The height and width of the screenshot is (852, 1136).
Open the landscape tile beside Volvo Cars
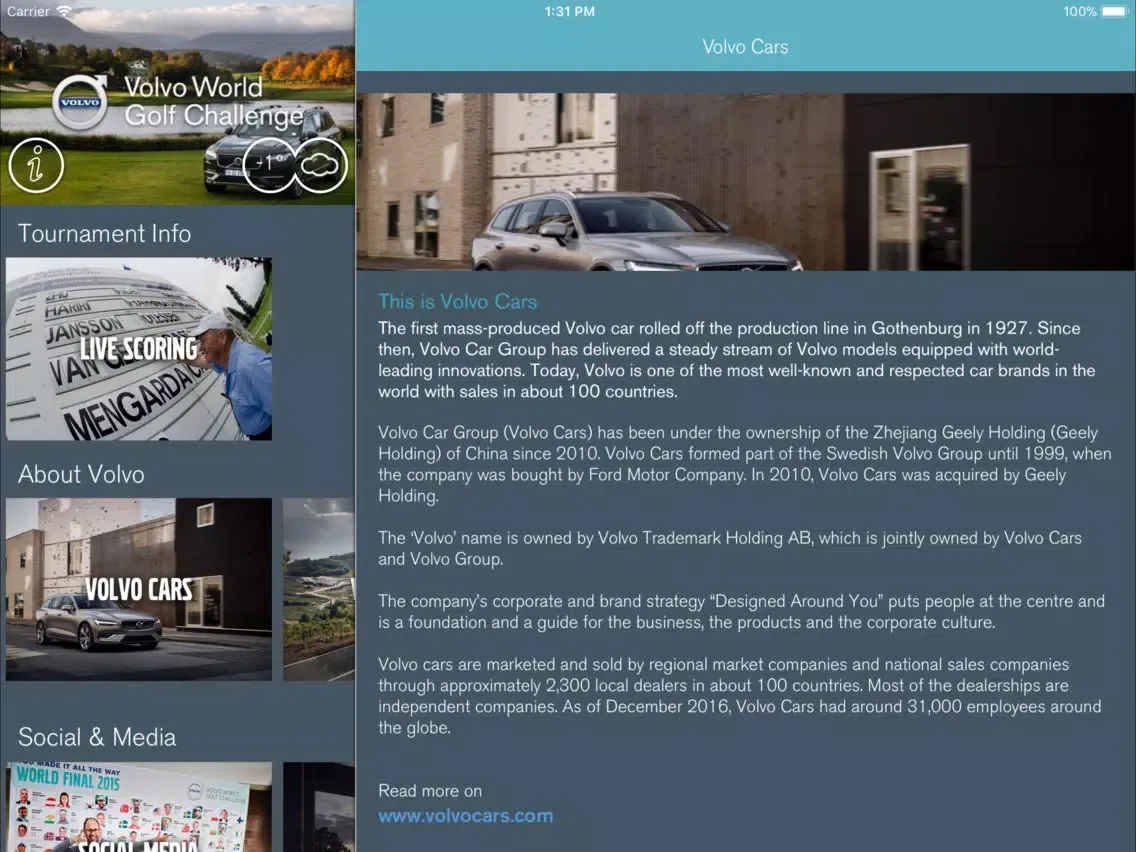click(x=319, y=589)
